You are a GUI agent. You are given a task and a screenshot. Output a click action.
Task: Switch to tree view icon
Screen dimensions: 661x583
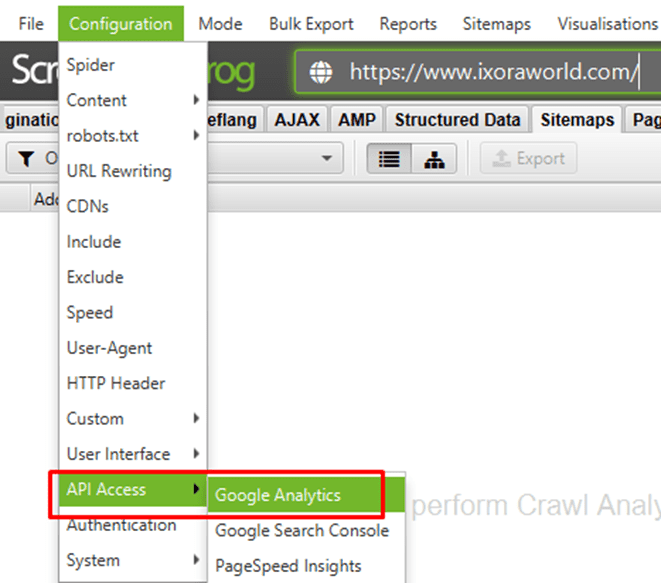click(434, 159)
